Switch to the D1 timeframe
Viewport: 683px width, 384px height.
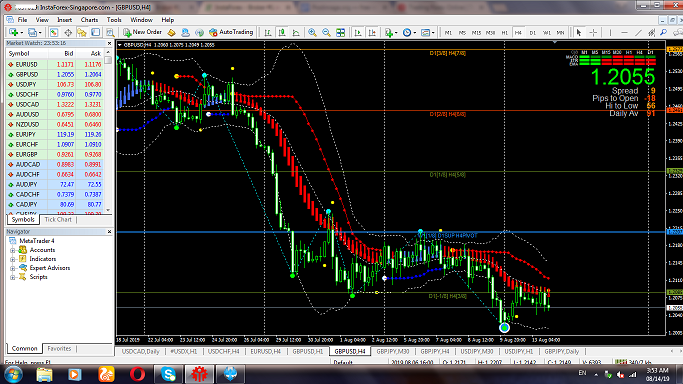(x=532, y=33)
